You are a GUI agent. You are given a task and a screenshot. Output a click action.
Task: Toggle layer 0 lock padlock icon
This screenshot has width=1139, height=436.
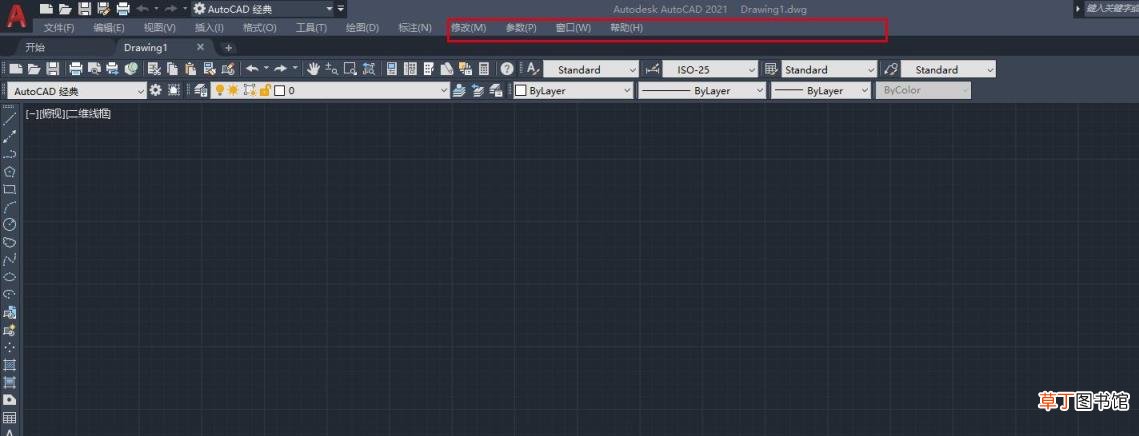265,90
